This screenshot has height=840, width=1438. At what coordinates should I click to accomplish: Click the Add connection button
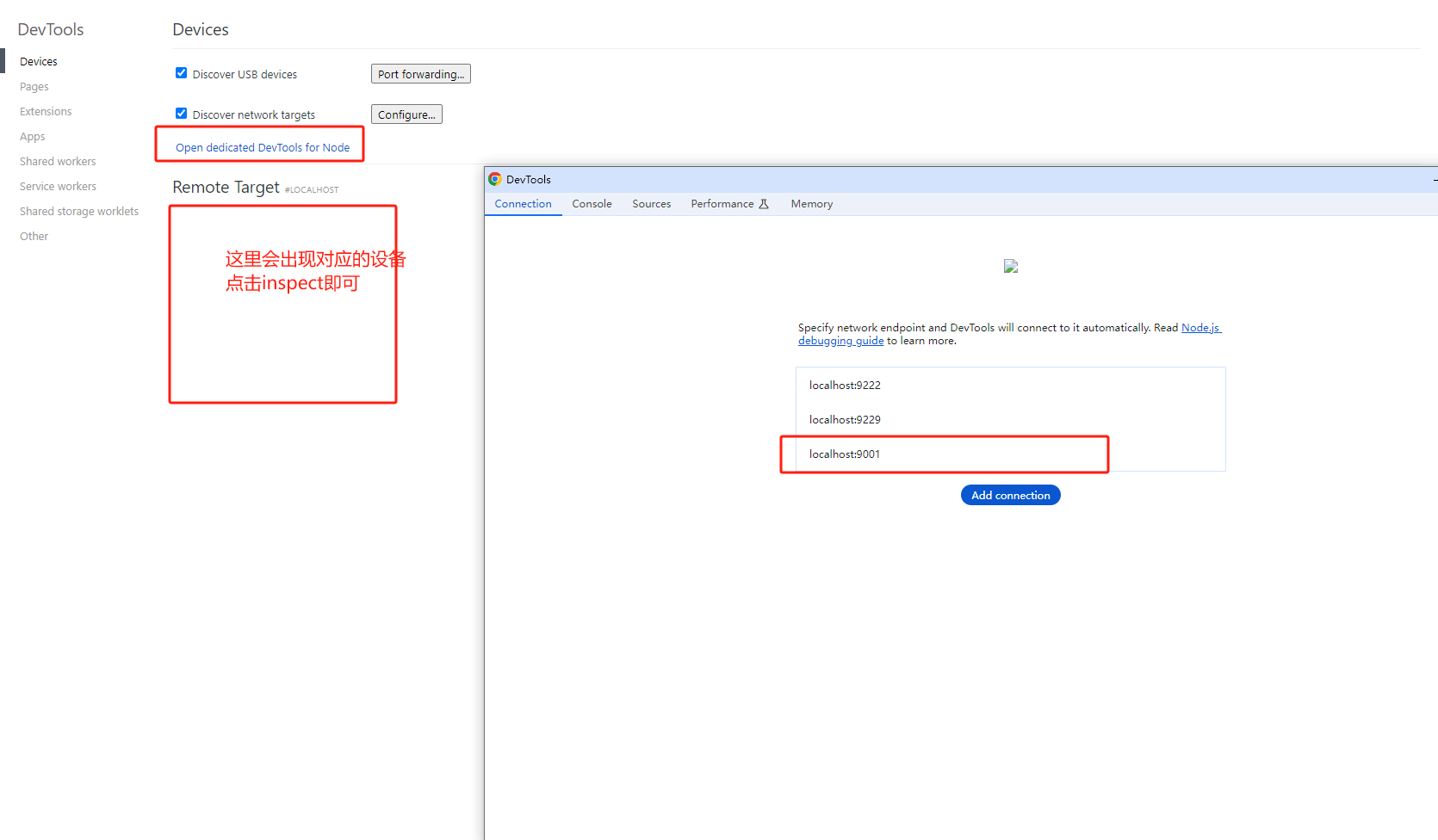tap(1010, 495)
